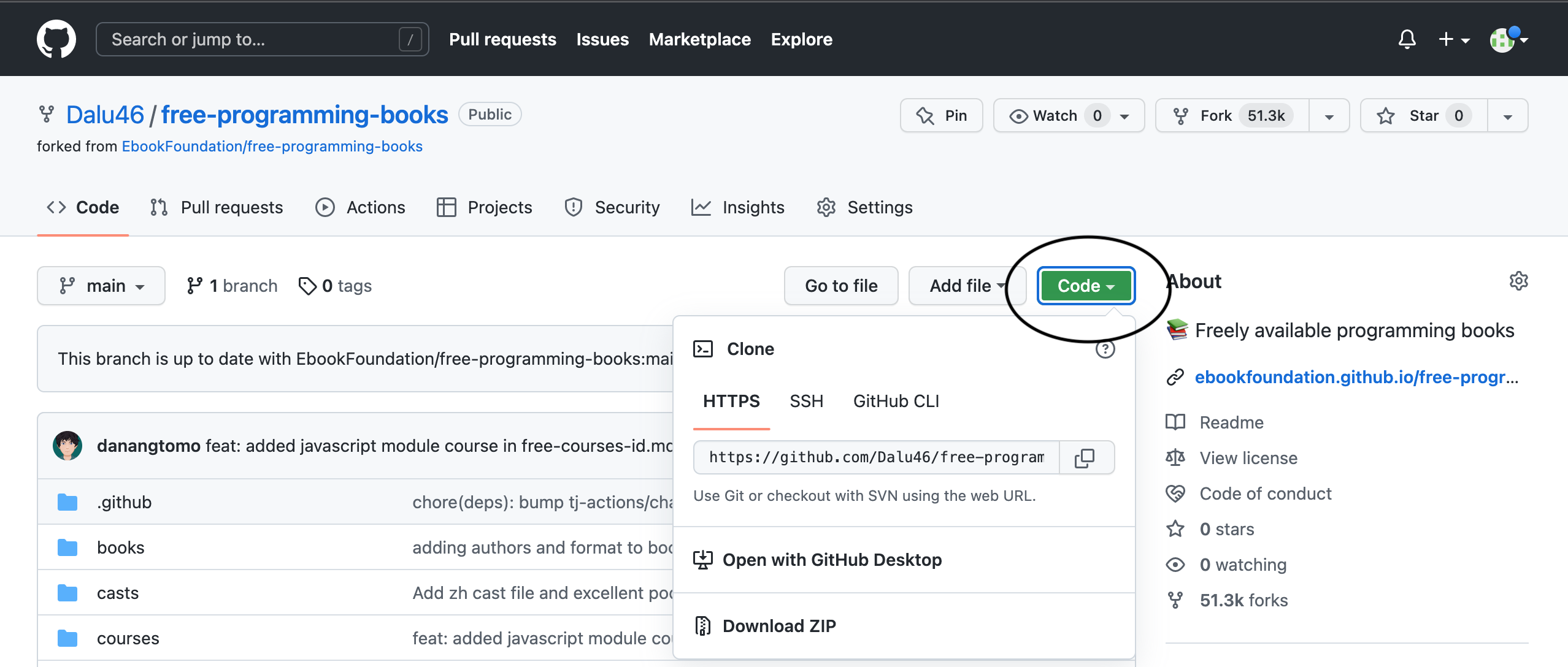Open Explore in the top navigation
The height and width of the screenshot is (667, 1568).
[x=801, y=39]
